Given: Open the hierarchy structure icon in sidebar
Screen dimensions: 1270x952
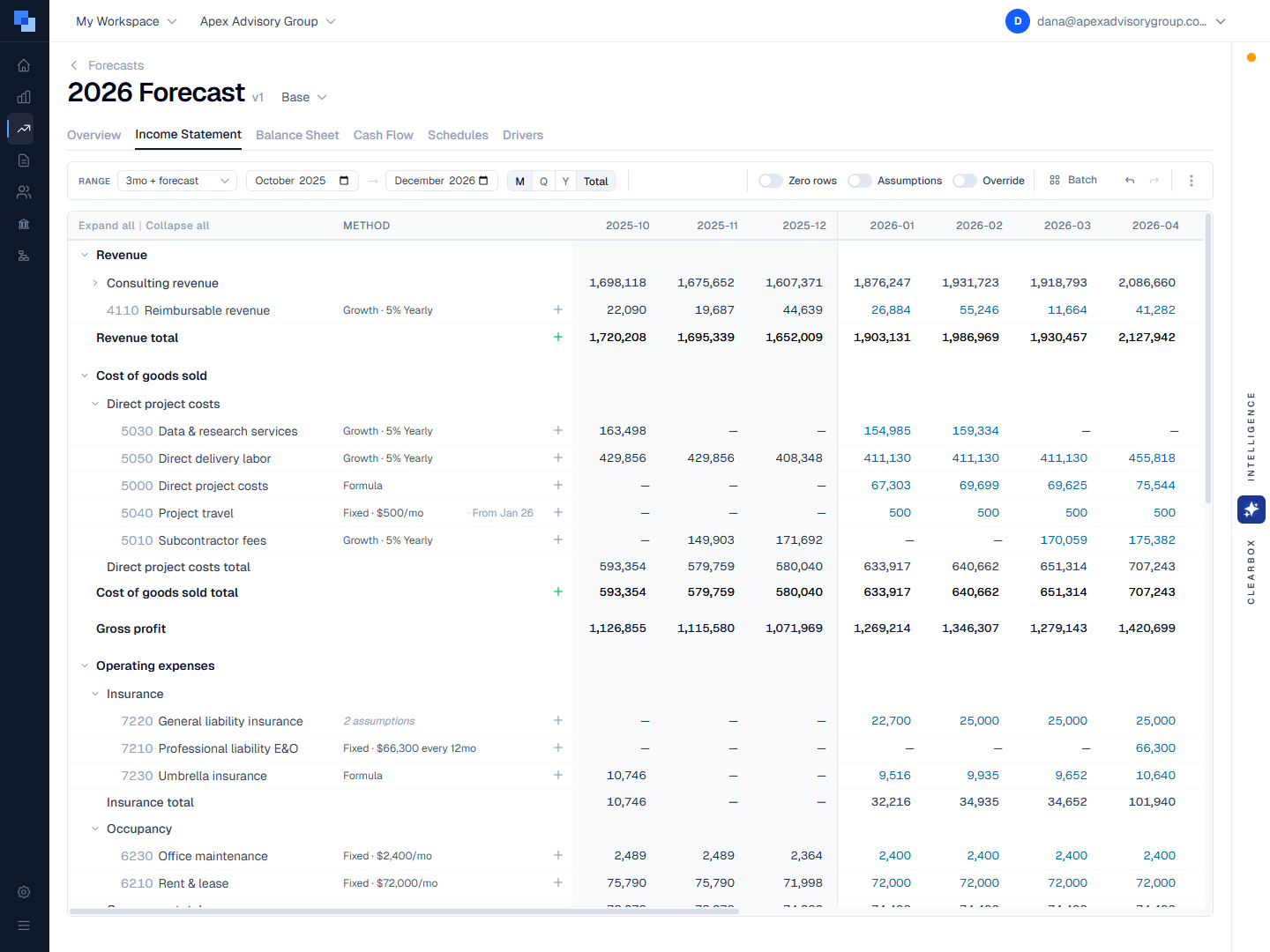Looking at the screenshot, I should click(x=24, y=256).
